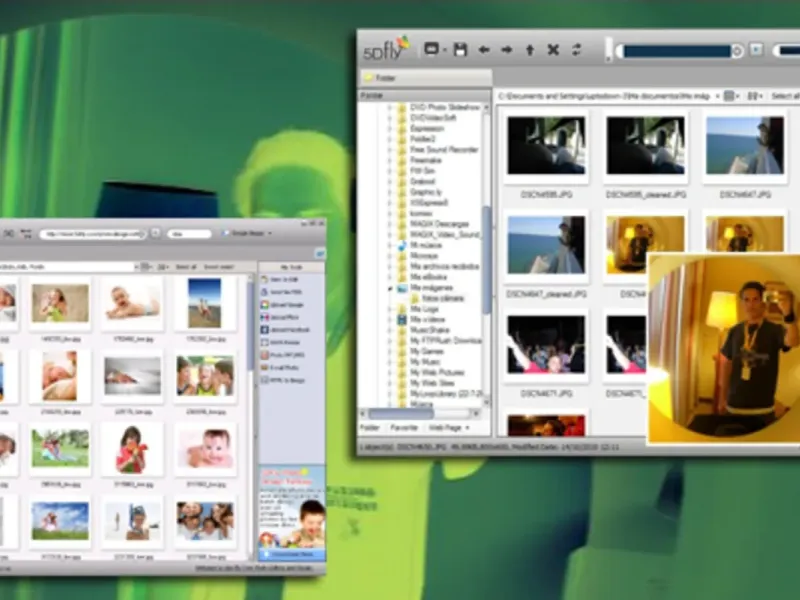Select the crawling baby thumbnail in left window
800x600 pixels.
(133, 303)
